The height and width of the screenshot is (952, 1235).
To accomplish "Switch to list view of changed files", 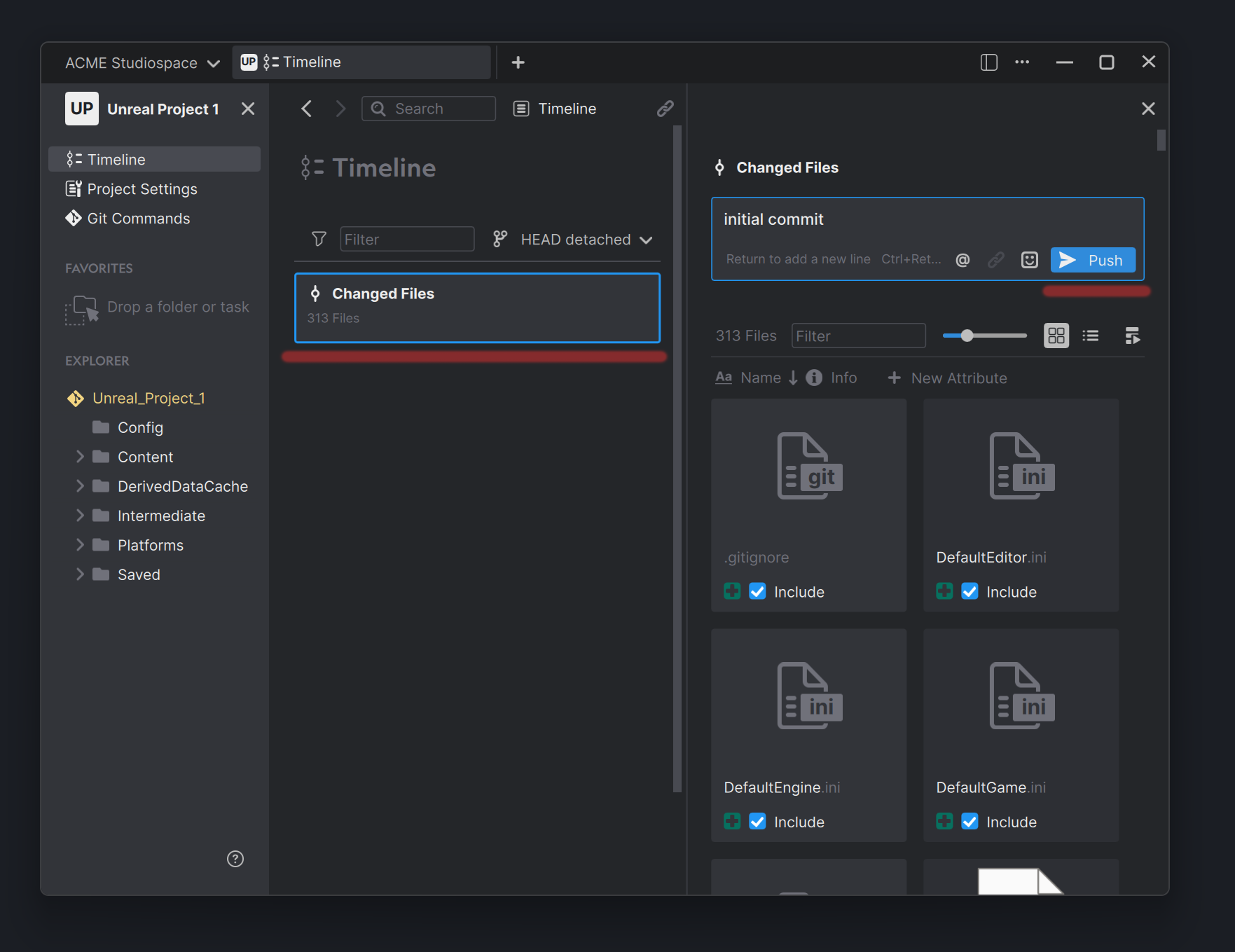I will tap(1090, 336).
